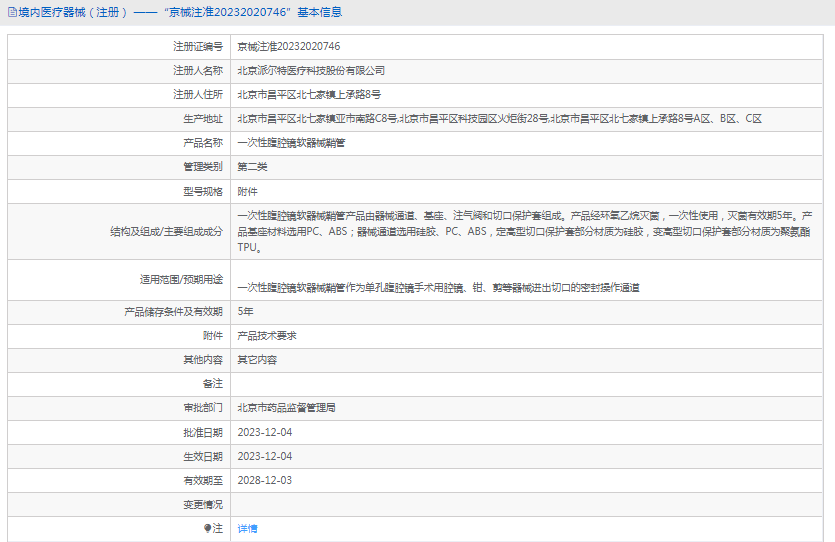The width and height of the screenshot is (835, 542).
Task: Click the 注册人住所 row label
Action: coord(198,95)
